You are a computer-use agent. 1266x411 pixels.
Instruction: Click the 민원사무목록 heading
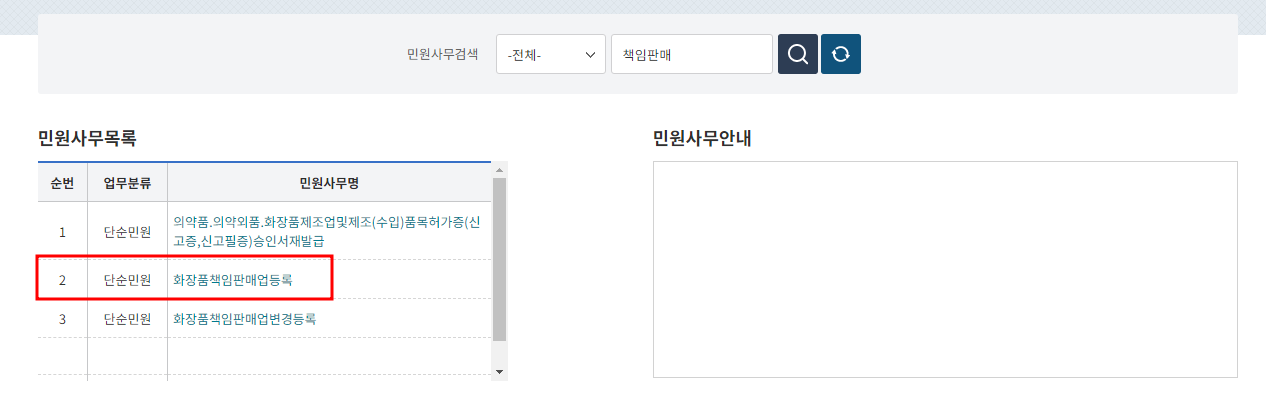tap(87, 138)
